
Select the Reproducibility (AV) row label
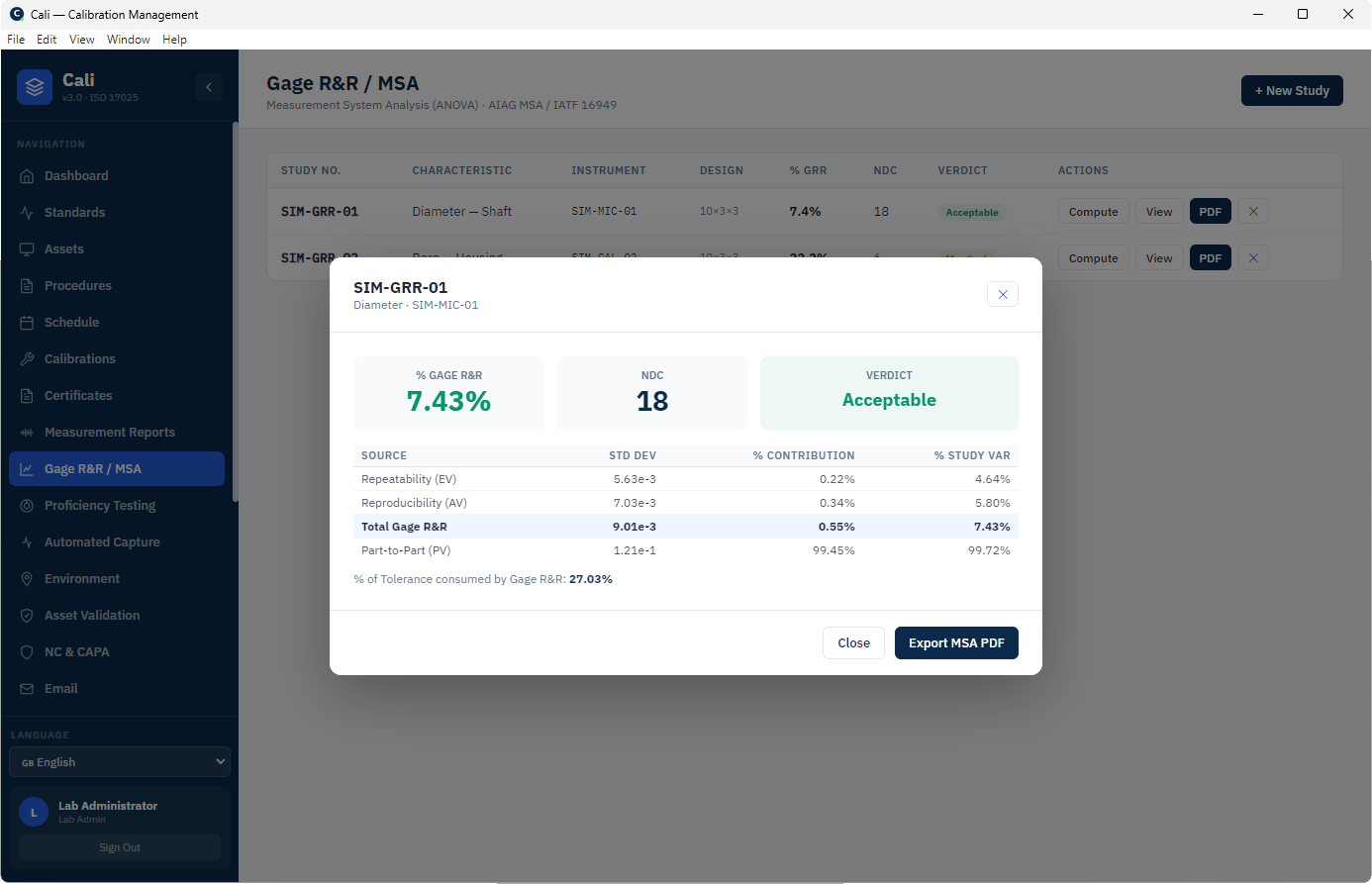[x=414, y=503]
